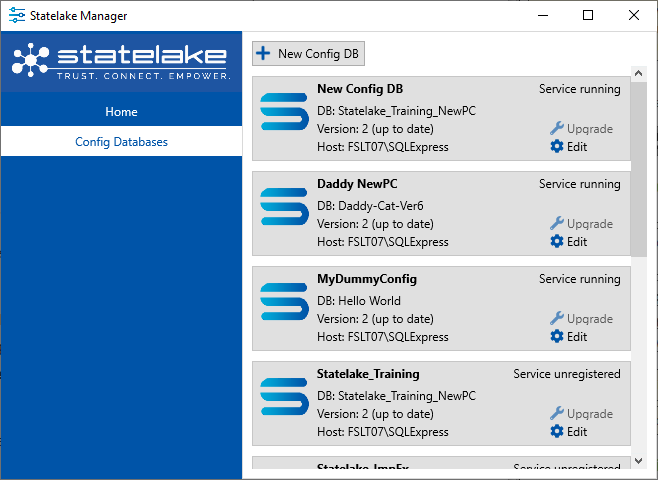Click 'Host: FSLT07\SQLExpress' on MyDummyConfig card
Screen dimensions: 658x480
pyautogui.click(x=383, y=337)
